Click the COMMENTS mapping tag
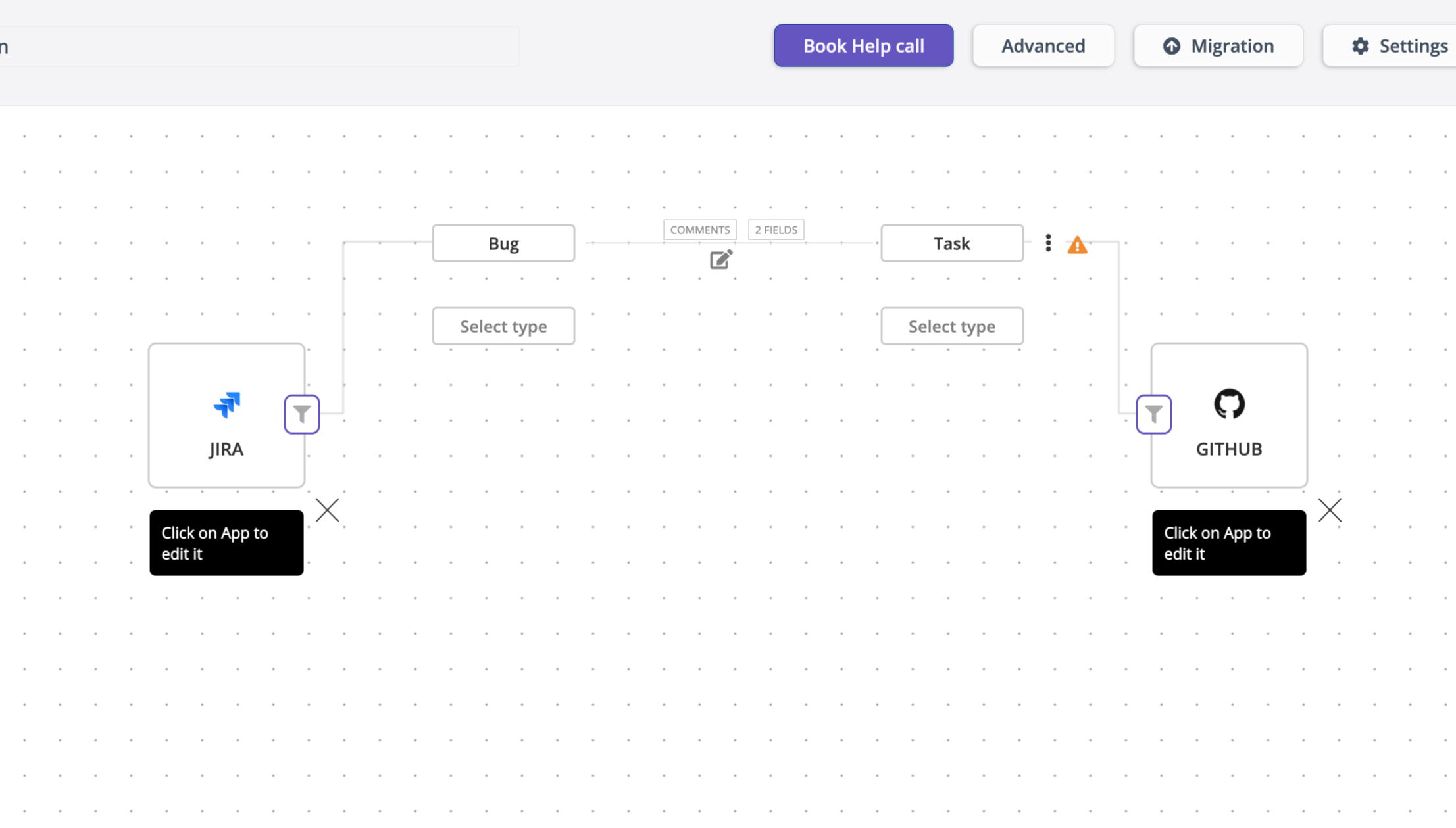1456x828 pixels. click(x=699, y=230)
